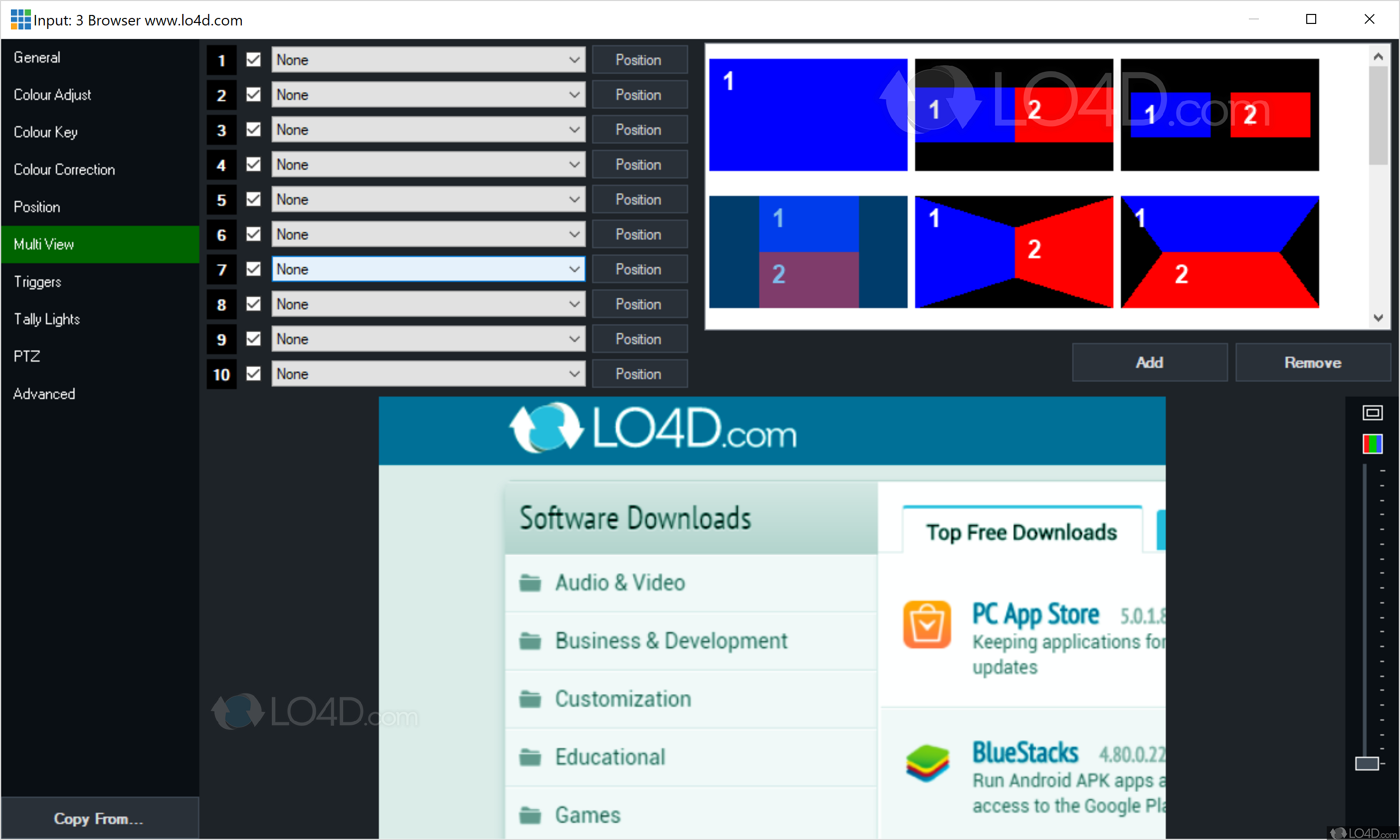Viewport: 1400px width, 840px height.
Task: Click the vertical audio volume slider handle
Action: click(1366, 764)
